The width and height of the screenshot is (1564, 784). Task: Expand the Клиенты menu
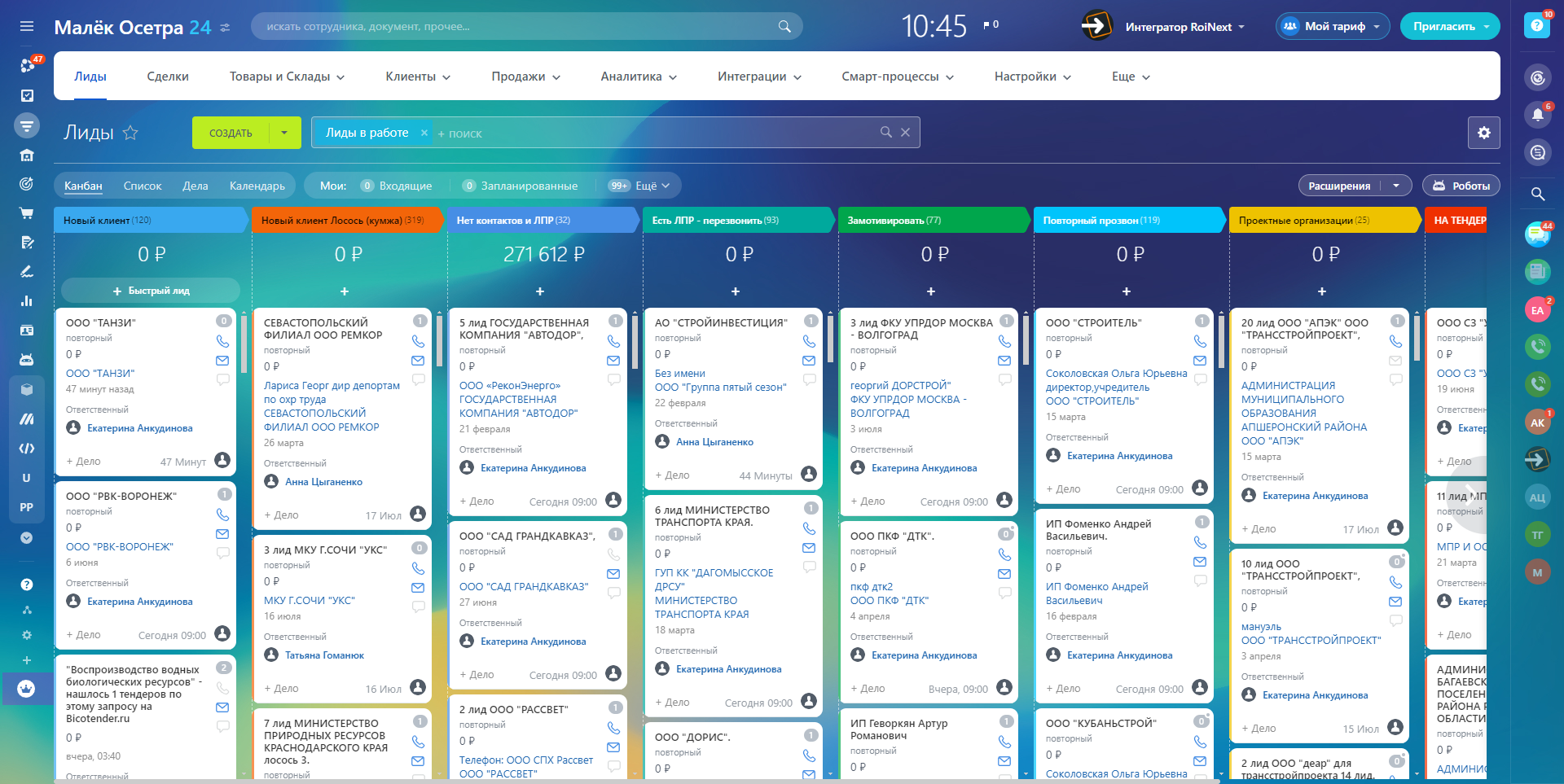pyautogui.click(x=418, y=77)
